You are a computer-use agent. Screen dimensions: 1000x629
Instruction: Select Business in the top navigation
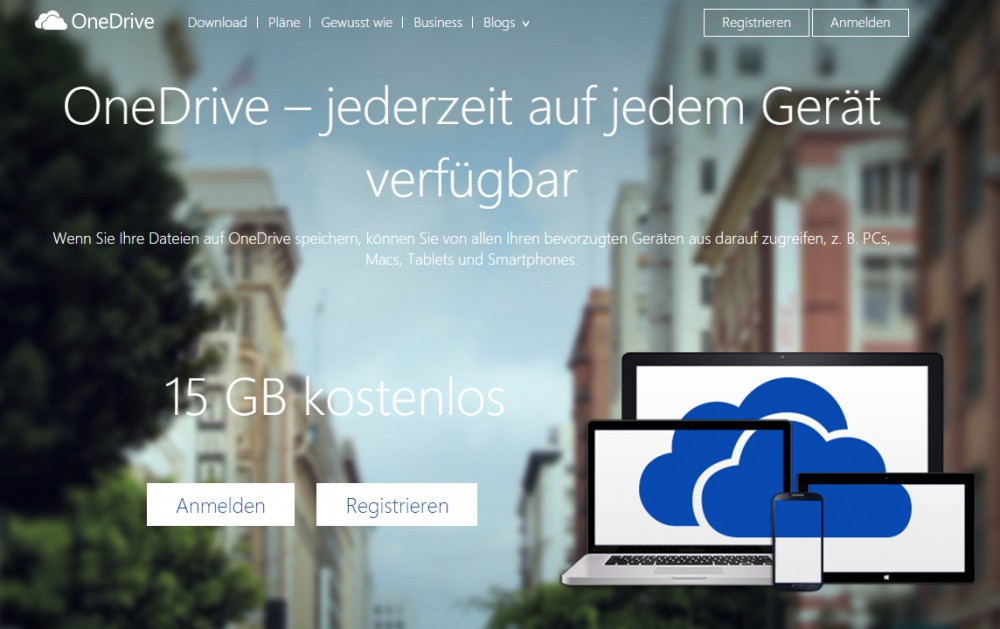pyautogui.click(x=438, y=22)
